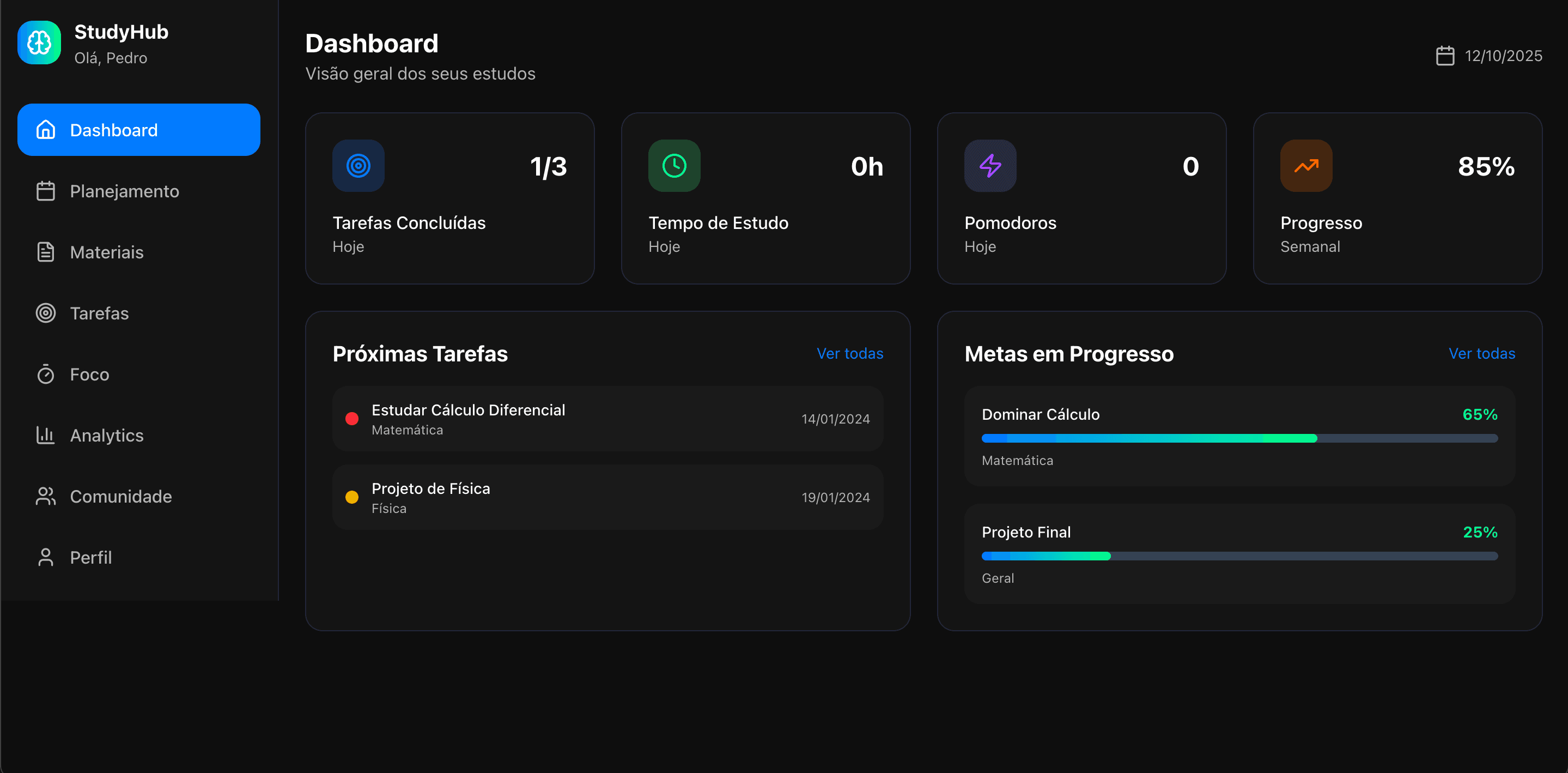This screenshot has width=1568, height=773.
Task: Click the Projeto Final progress bar
Action: (1239, 555)
